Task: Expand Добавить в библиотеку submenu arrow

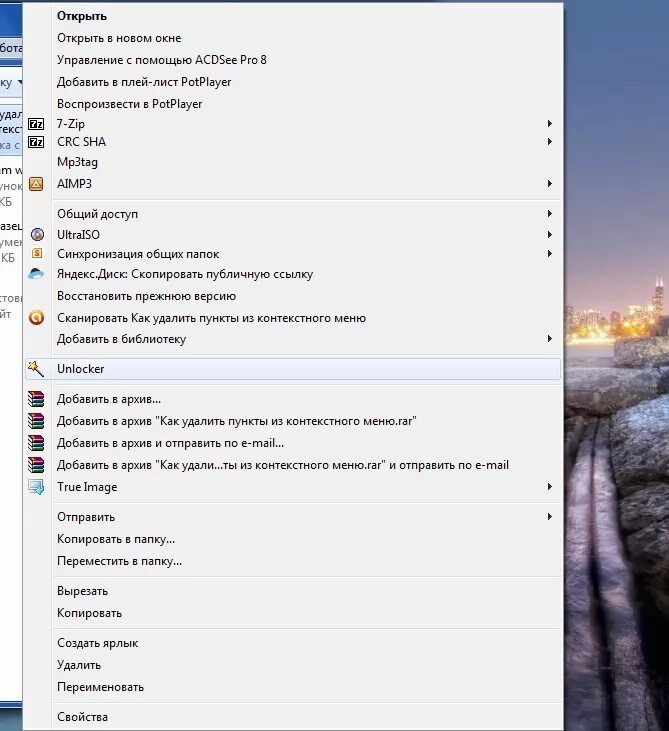Action: click(x=550, y=338)
